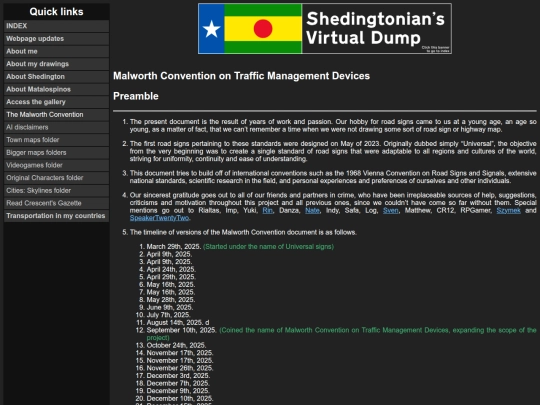Viewport: 540px width, 405px height.
Task: Click the Preamble heading
Action: pyautogui.click(x=136, y=96)
